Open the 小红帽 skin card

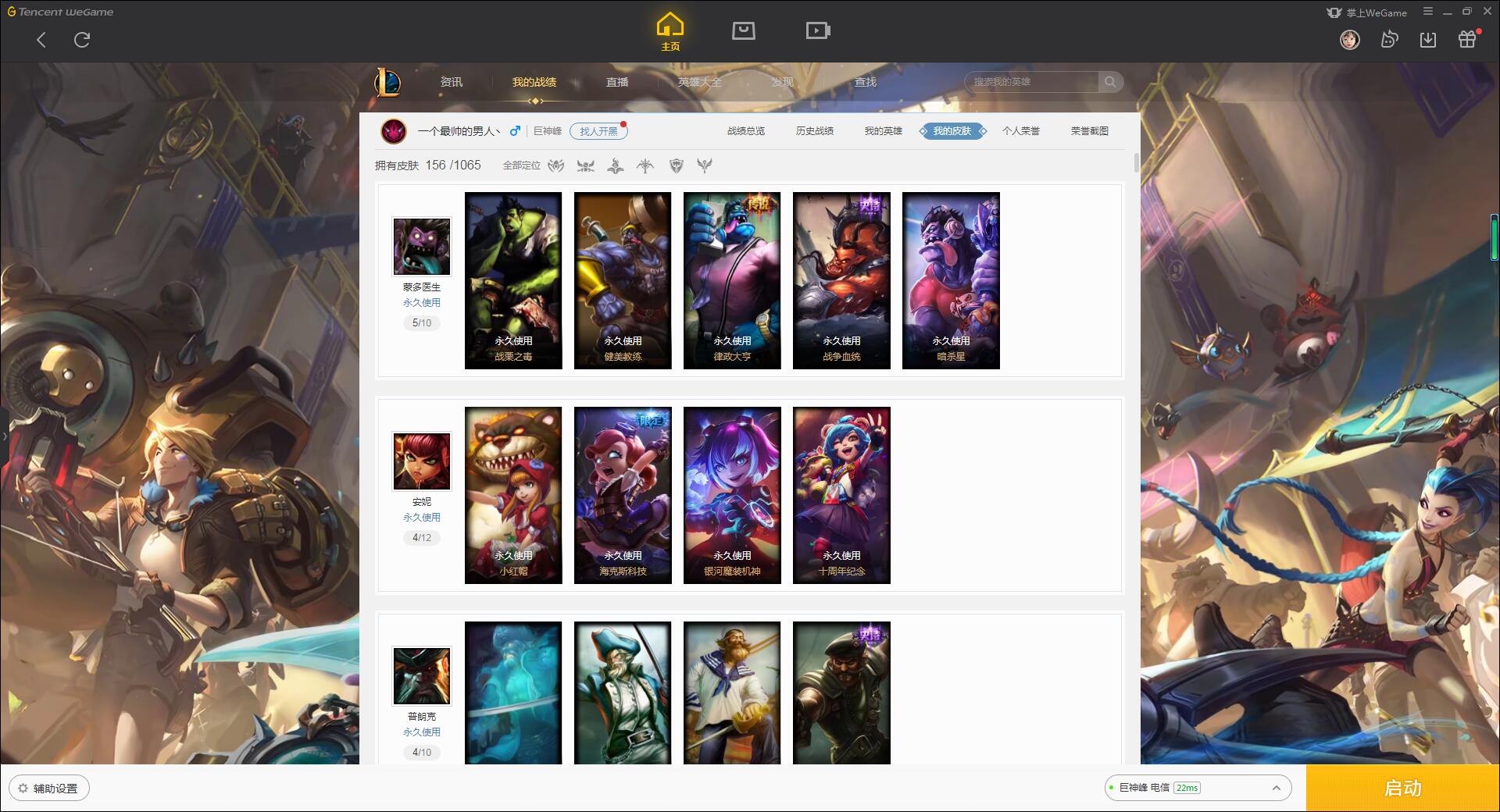(x=513, y=495)
